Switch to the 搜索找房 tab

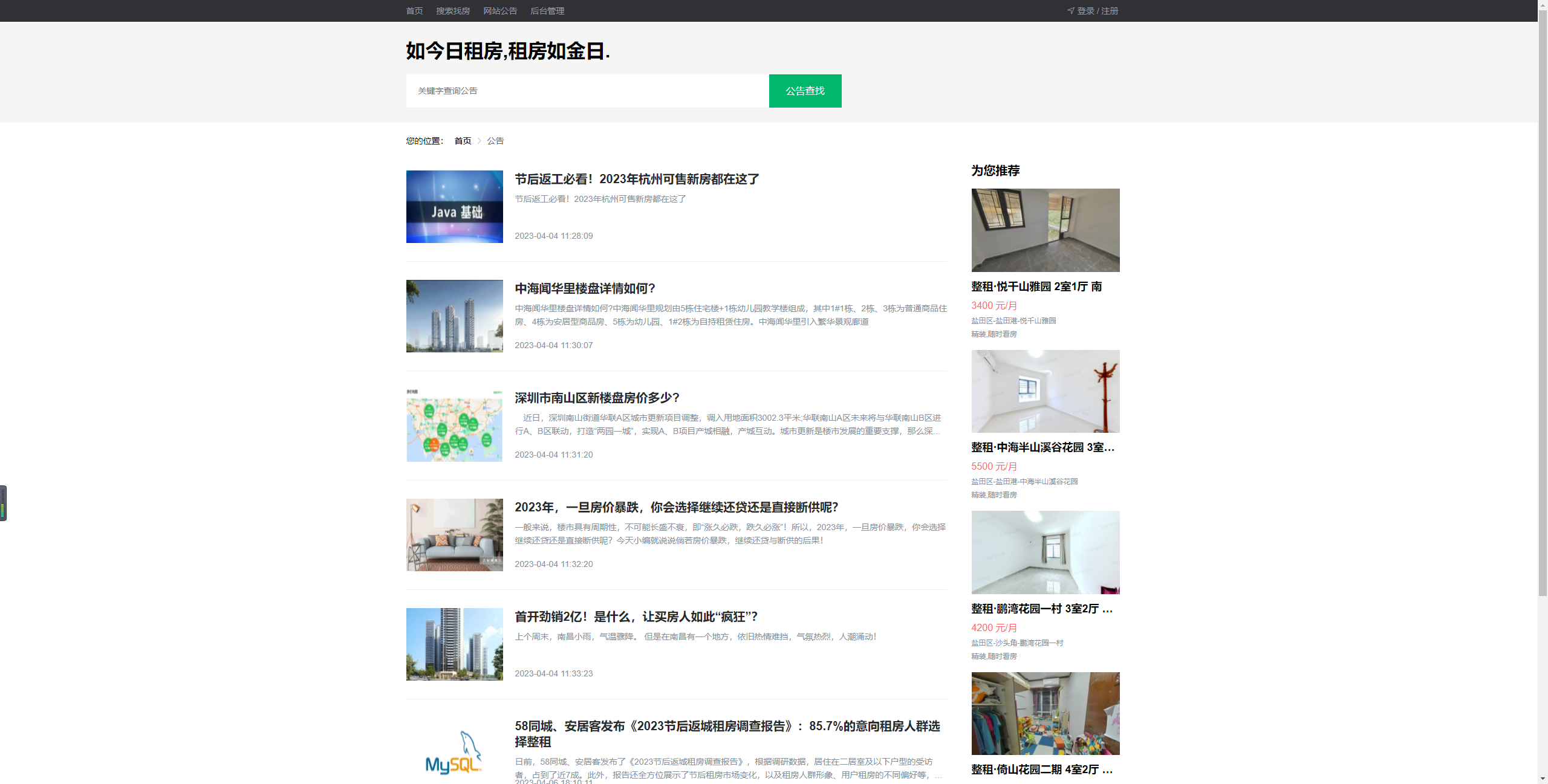pos(453,10)
